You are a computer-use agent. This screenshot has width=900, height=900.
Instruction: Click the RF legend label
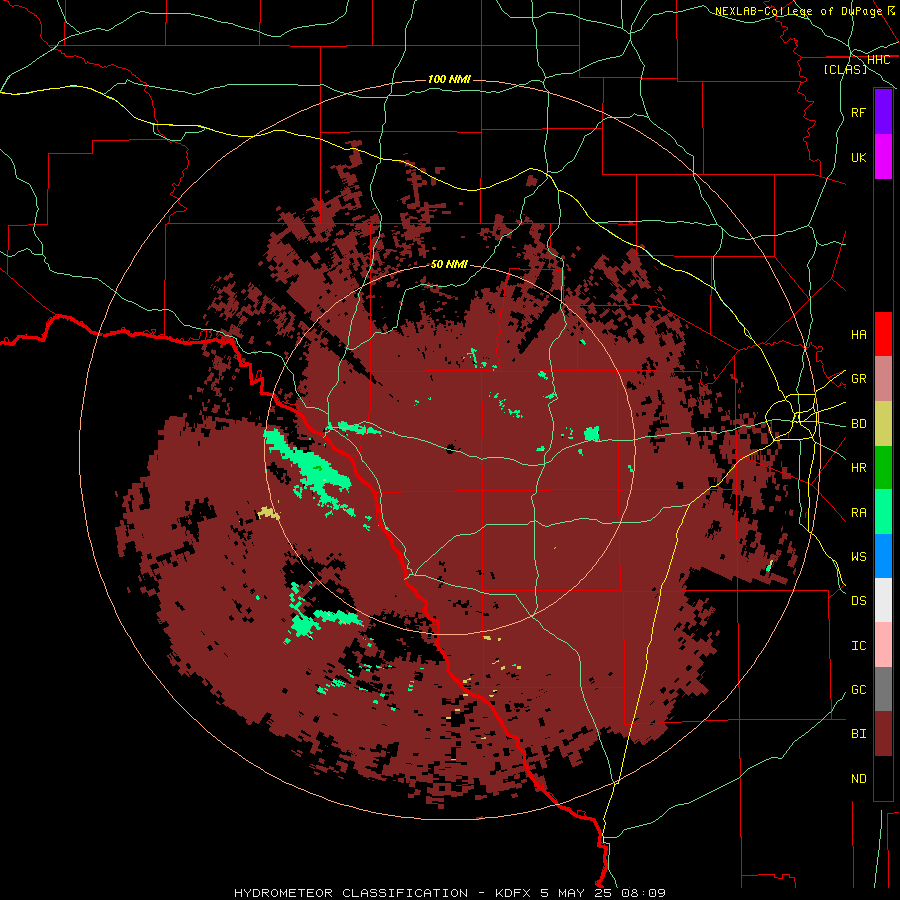click(x=858, y=112)
